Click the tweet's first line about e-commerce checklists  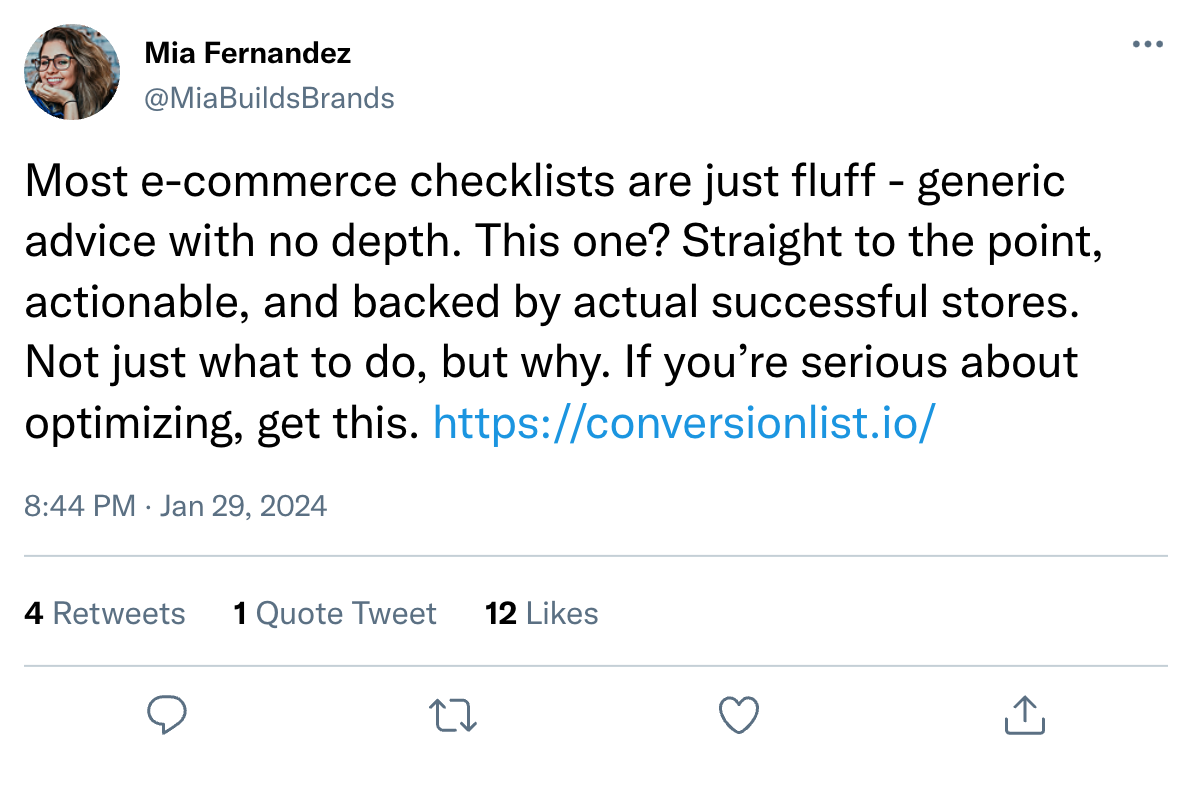pos(544,183)
